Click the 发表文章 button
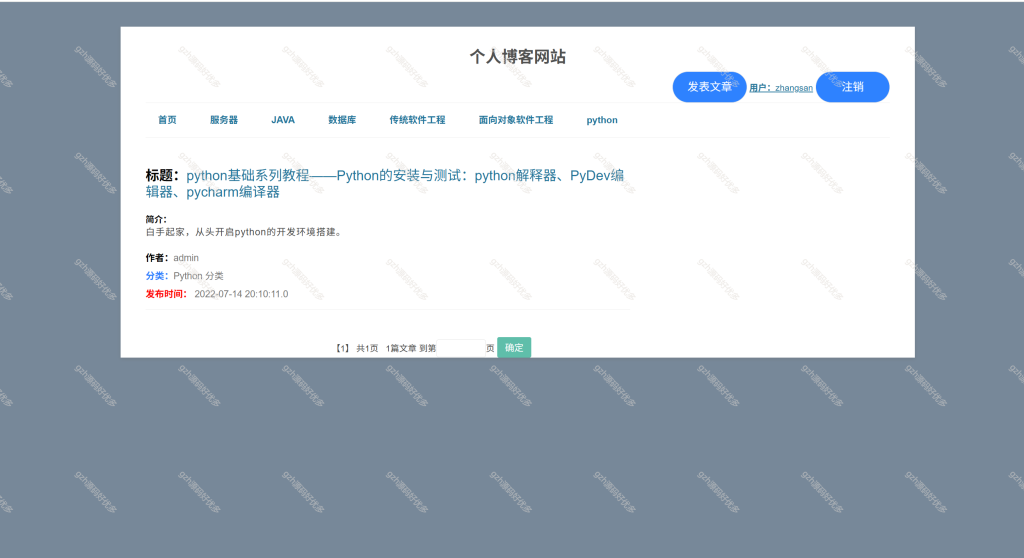1024x558 pixels. click(x=709, y=87)
